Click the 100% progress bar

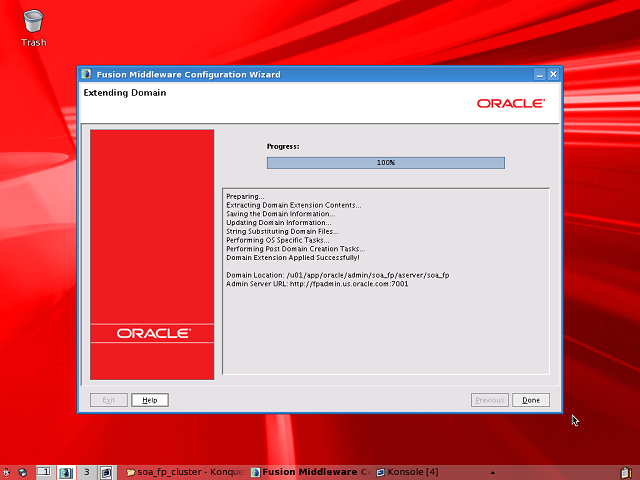click(x=386, y=163)
